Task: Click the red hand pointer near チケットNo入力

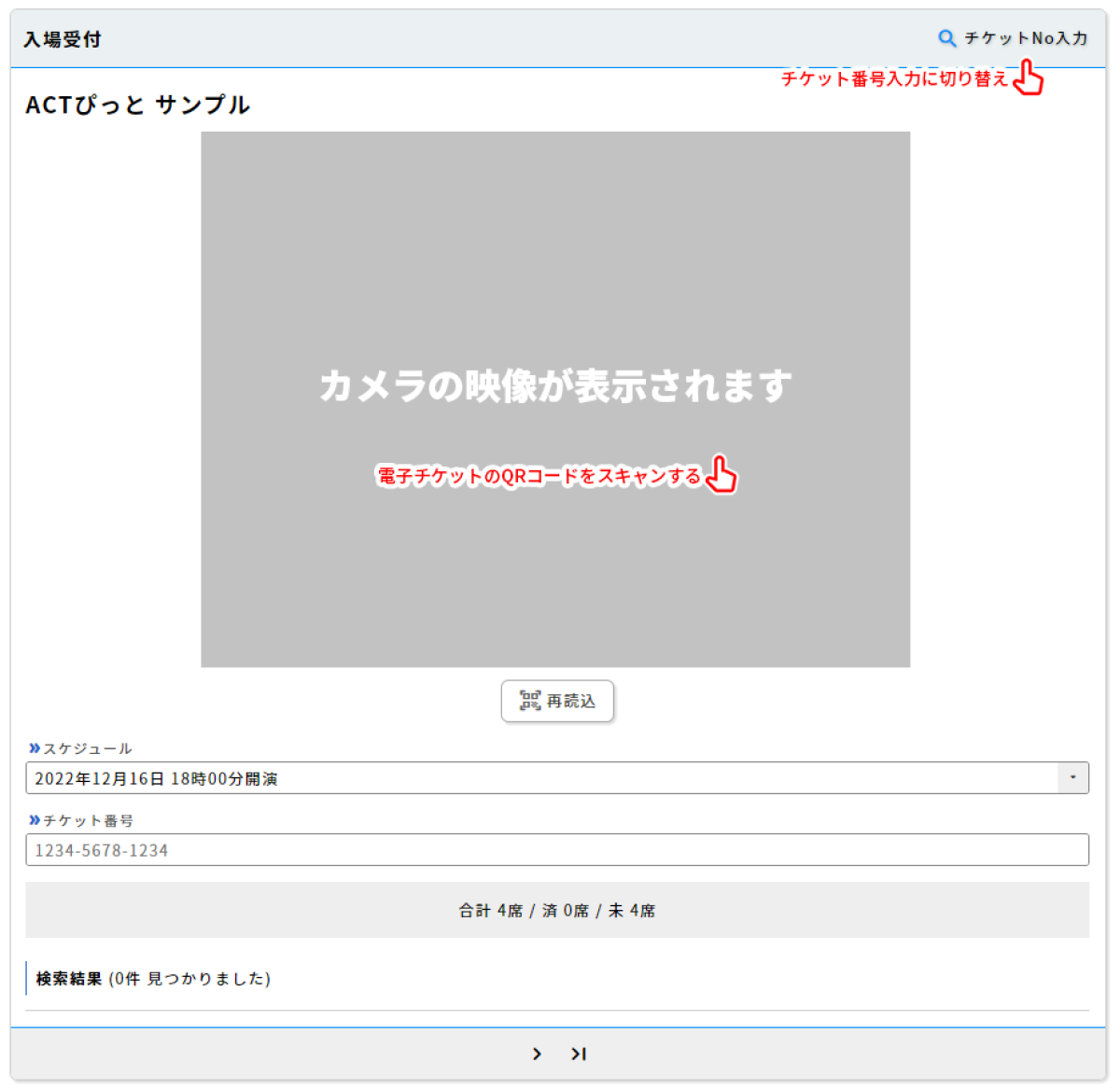Action: coord(1028,77)
